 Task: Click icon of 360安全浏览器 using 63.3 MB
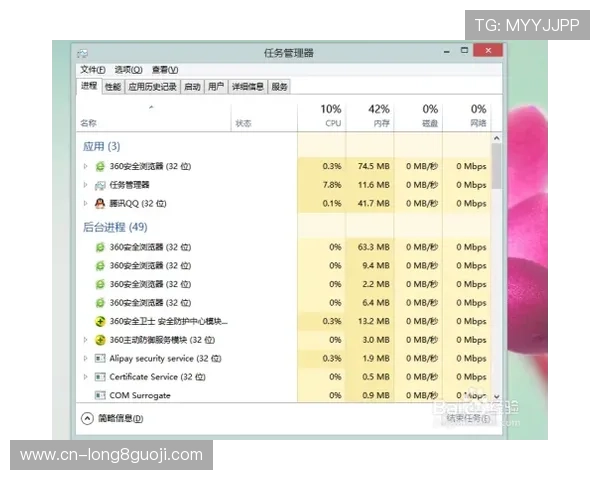100,247
